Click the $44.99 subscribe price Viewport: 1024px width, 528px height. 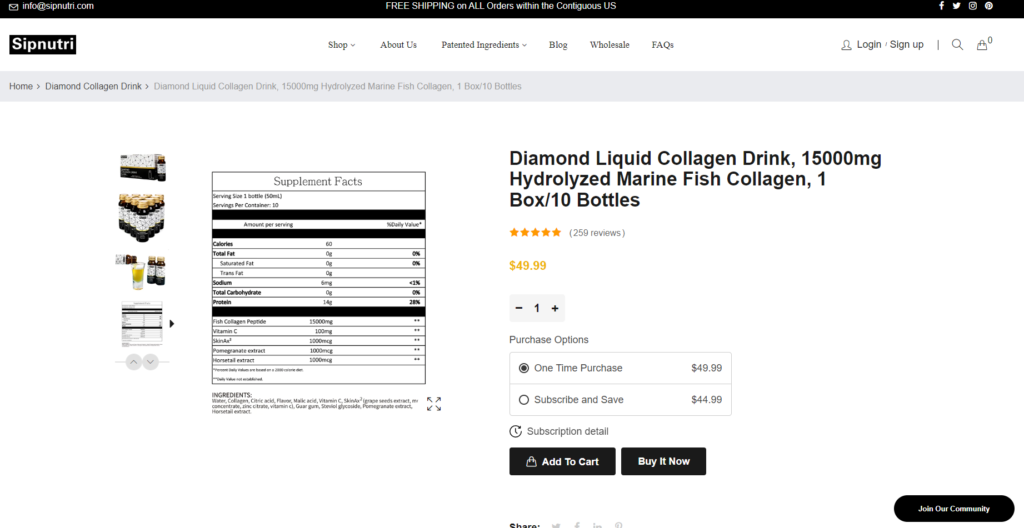pos(707,399)
